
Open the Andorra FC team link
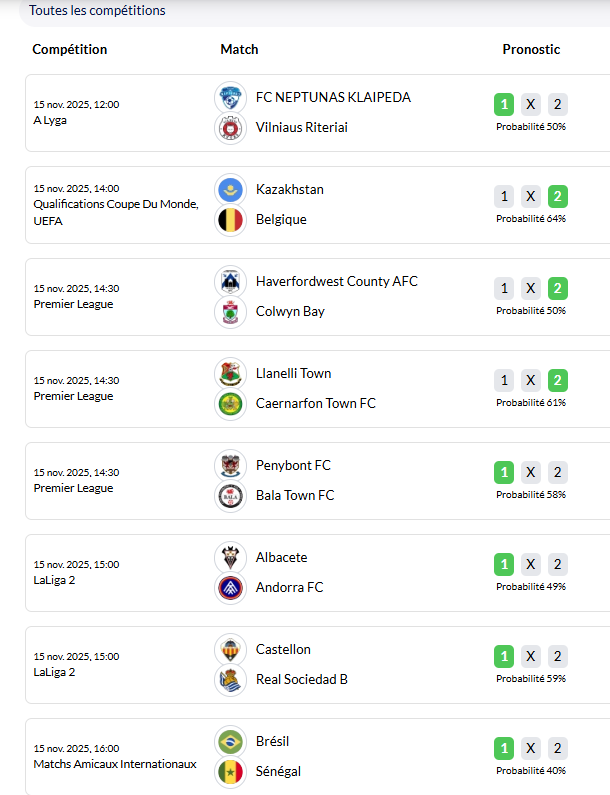coord(289,588)
